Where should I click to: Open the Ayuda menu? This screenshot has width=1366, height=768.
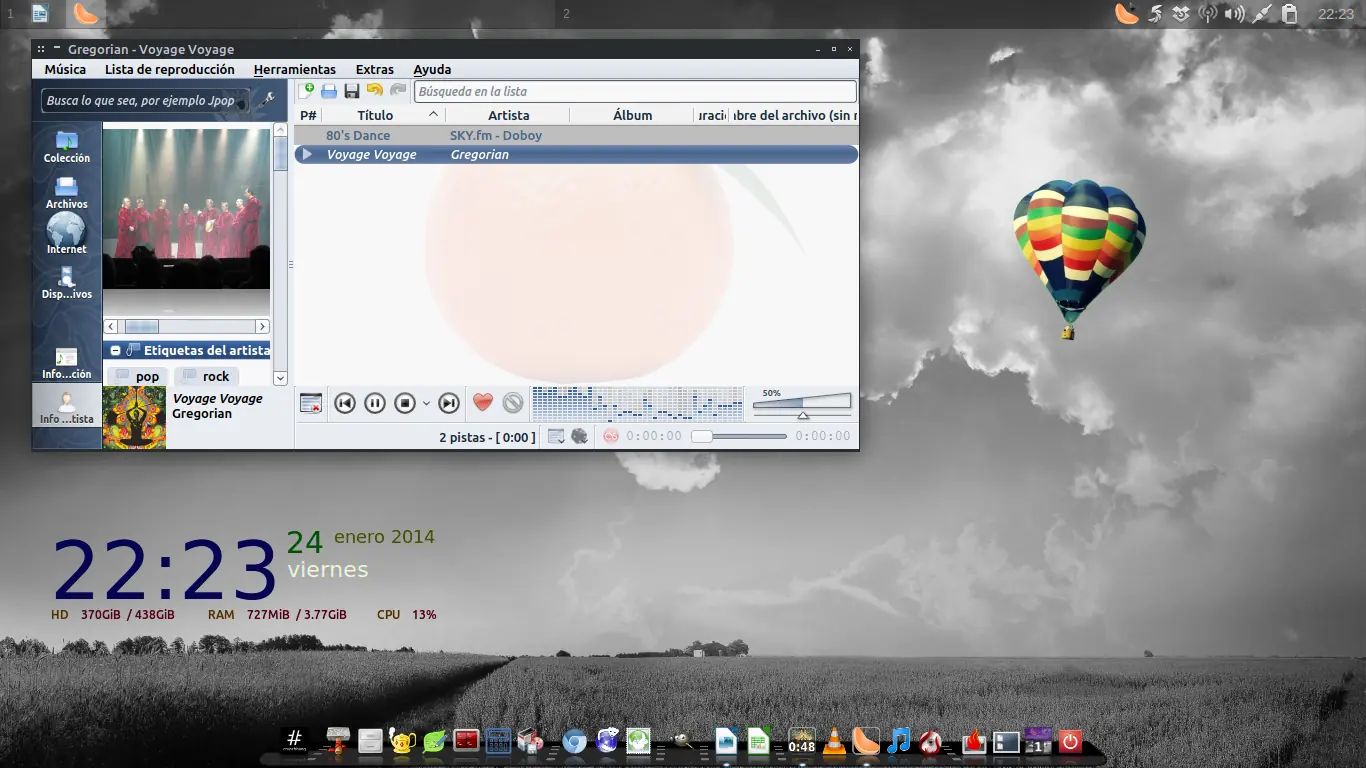click(x=432, y=69)
